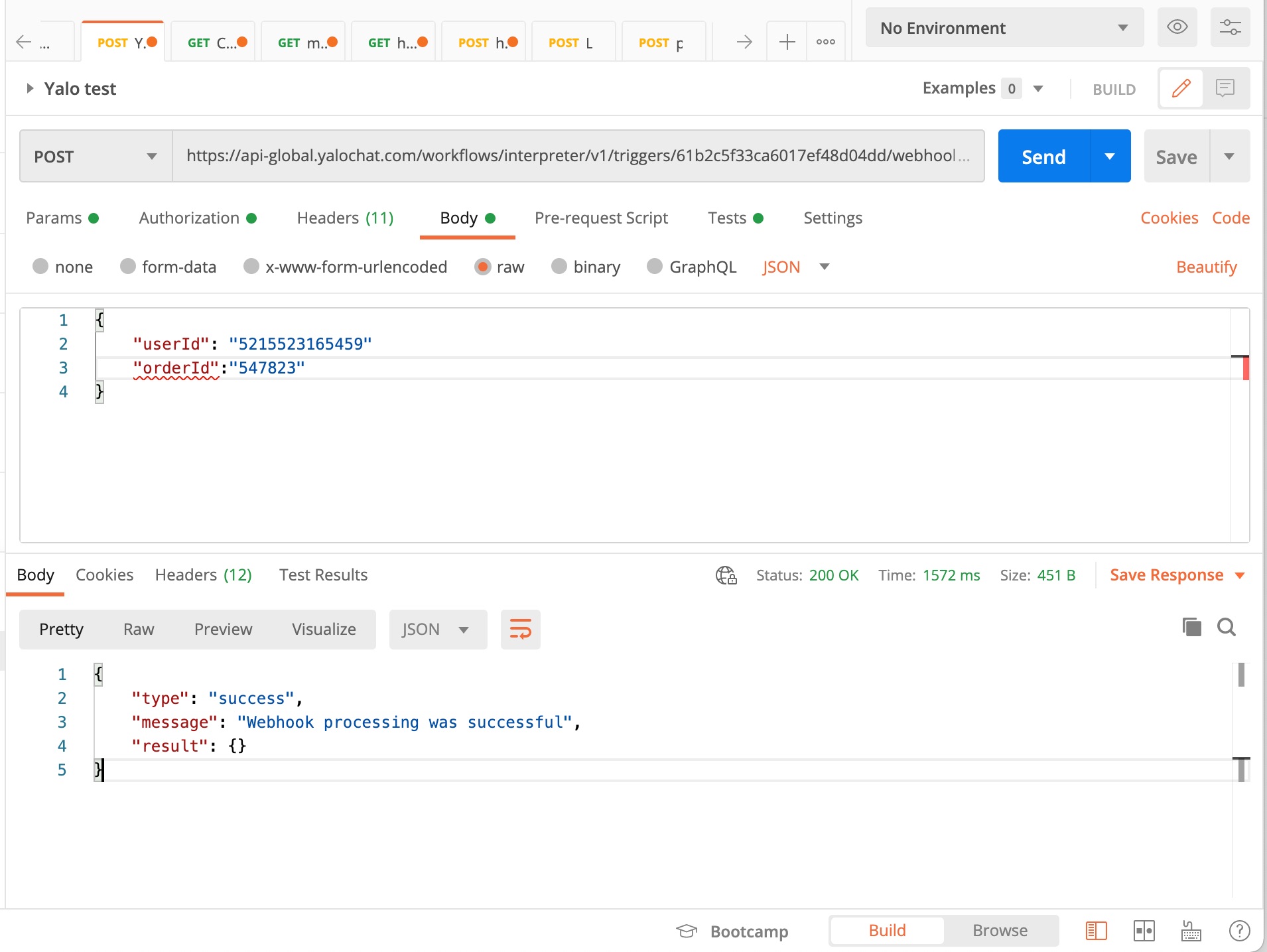Click the environment quick look eye icon
The image size is (1267, 952).
[x=1177, y=27]
